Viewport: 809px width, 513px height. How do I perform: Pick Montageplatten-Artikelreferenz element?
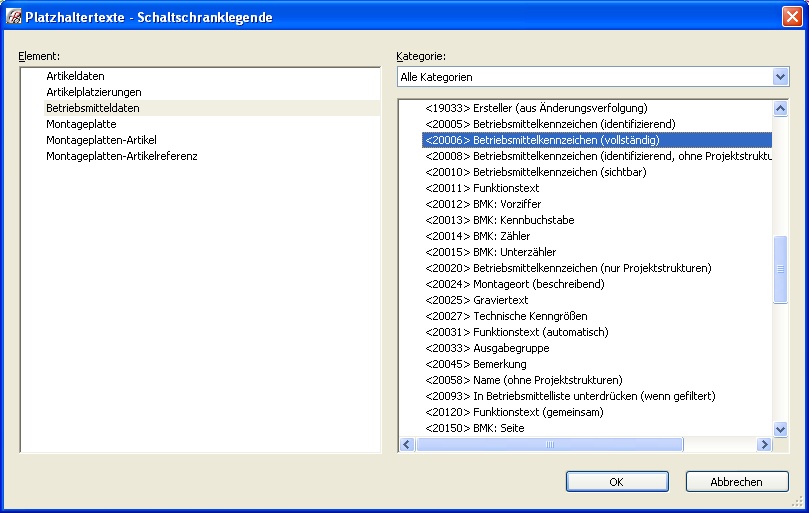pyautogui.click(x=122, y=156)
